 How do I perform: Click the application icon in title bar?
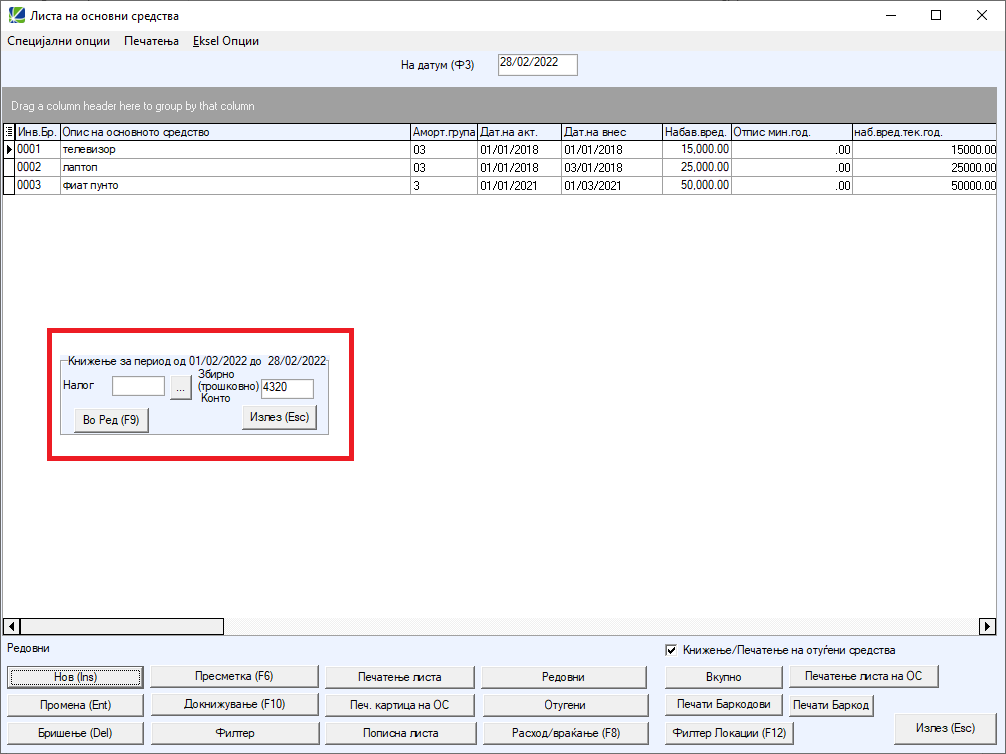pyautogui.click(x=16, y=15)
